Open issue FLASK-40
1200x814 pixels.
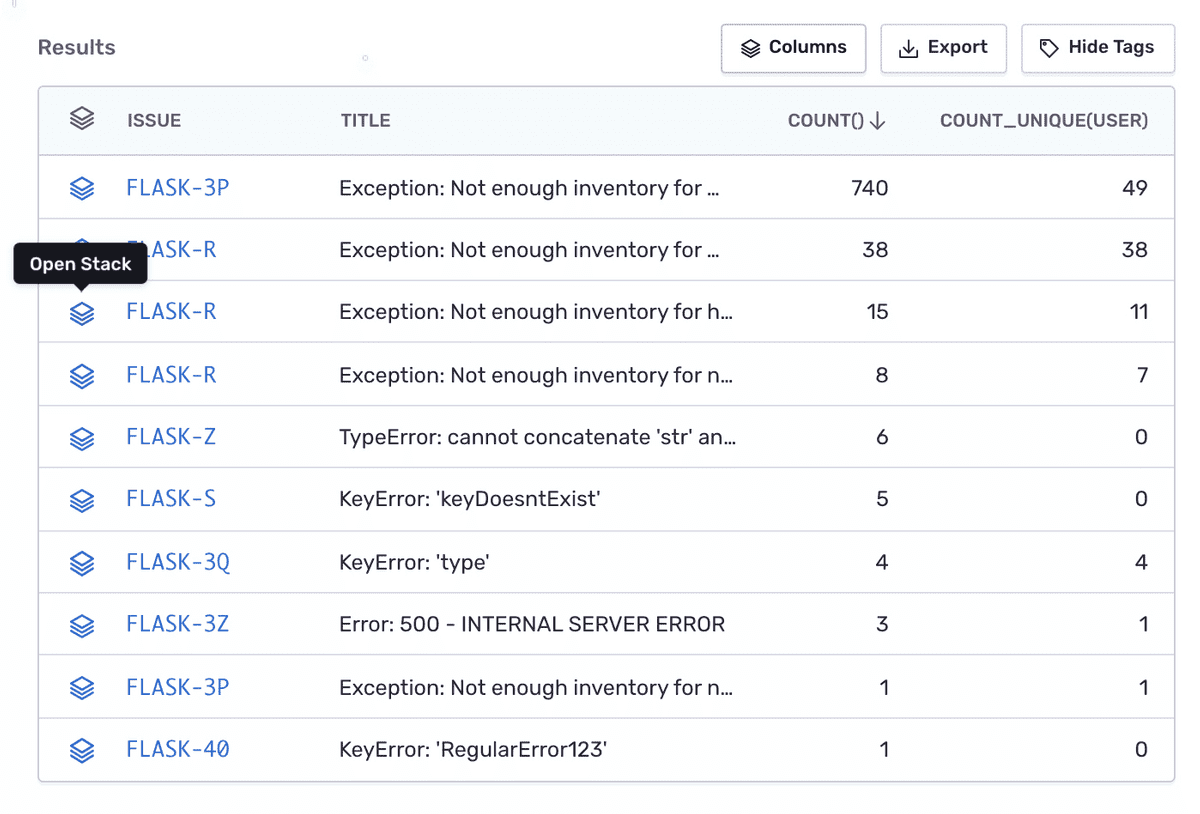(x=178, y=749)
